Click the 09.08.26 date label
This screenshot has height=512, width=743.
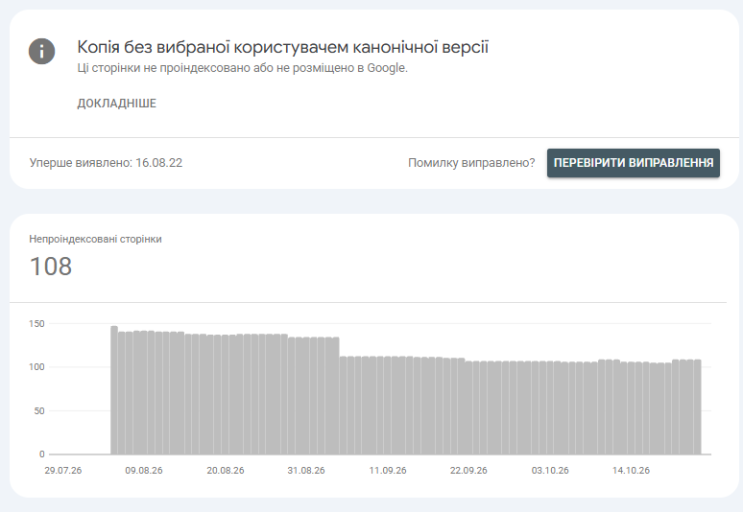[x=144, y=471]
